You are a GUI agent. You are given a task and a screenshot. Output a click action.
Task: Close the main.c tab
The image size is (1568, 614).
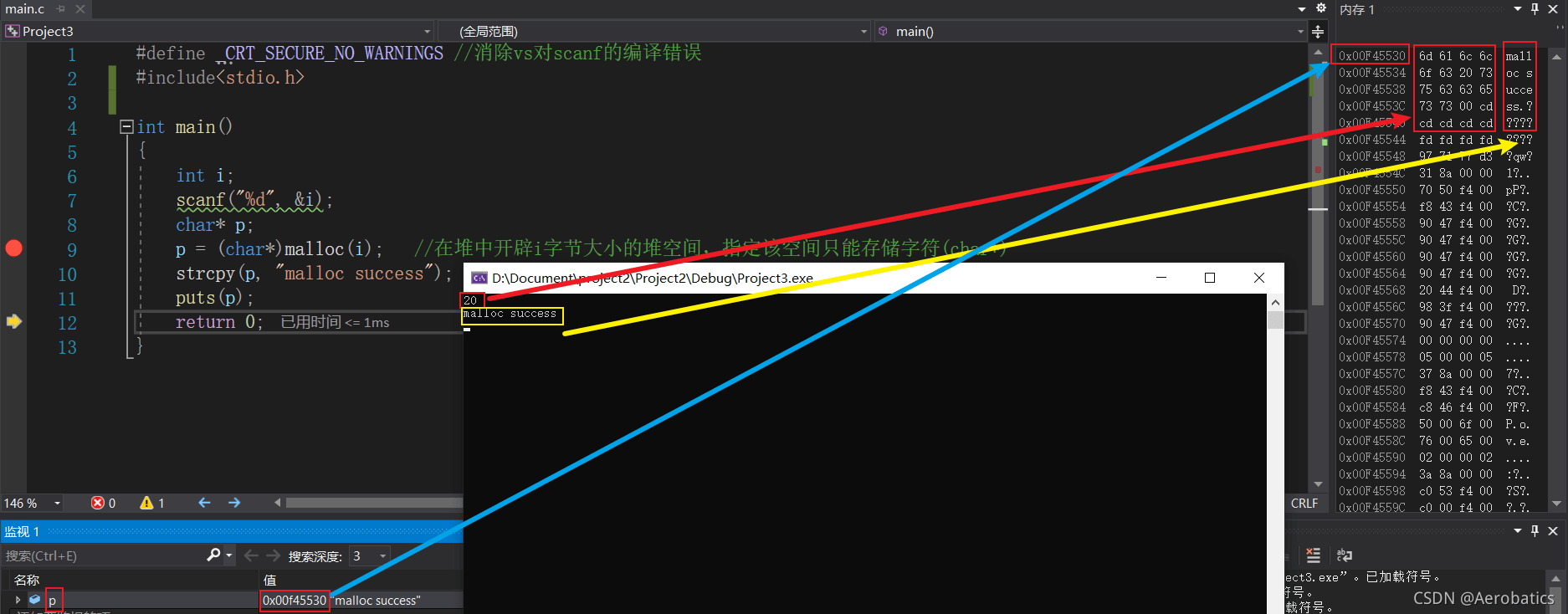tap(80, 9)
